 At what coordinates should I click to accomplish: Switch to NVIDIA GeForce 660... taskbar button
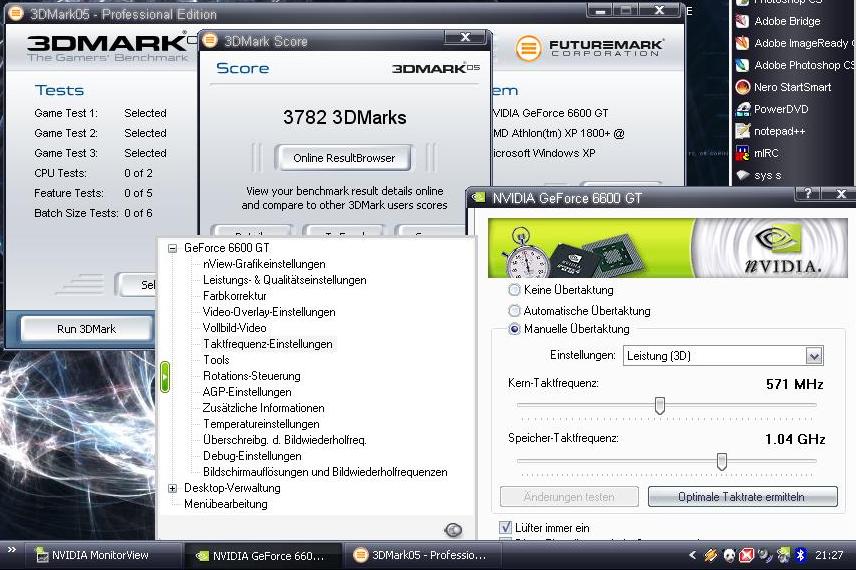[262, 556]
